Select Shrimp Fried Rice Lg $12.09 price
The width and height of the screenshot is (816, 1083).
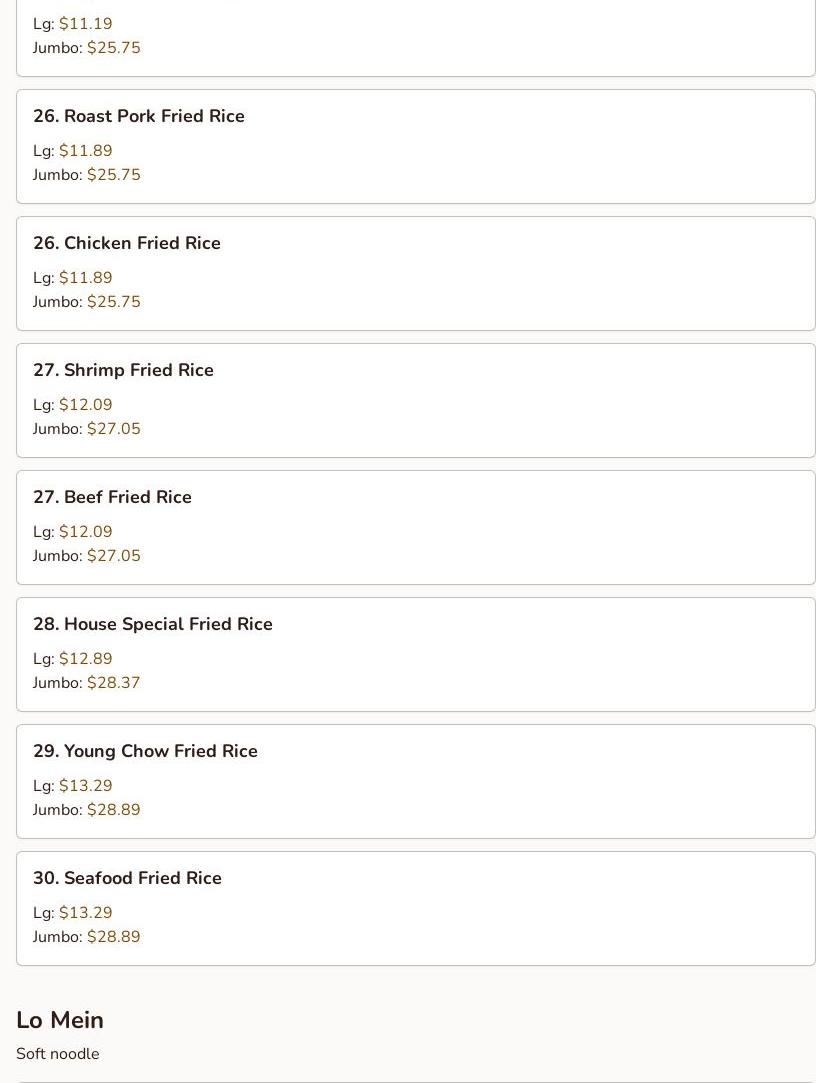click(86, 405)
